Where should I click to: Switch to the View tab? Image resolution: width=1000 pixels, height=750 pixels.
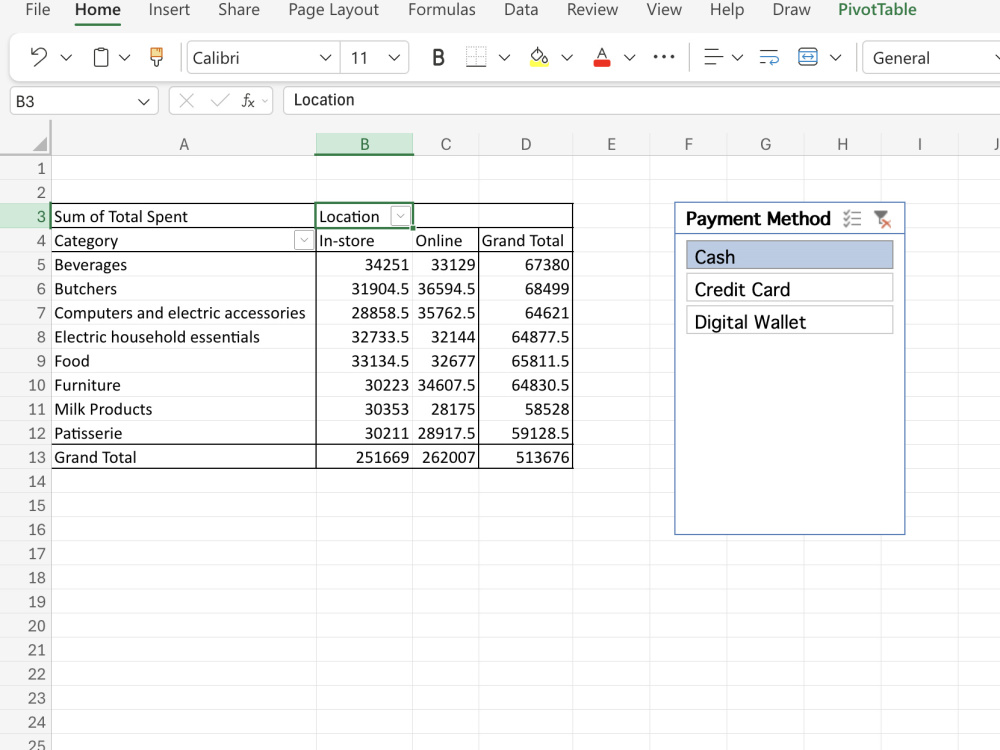pyautogui.click(x=664, y=10)
